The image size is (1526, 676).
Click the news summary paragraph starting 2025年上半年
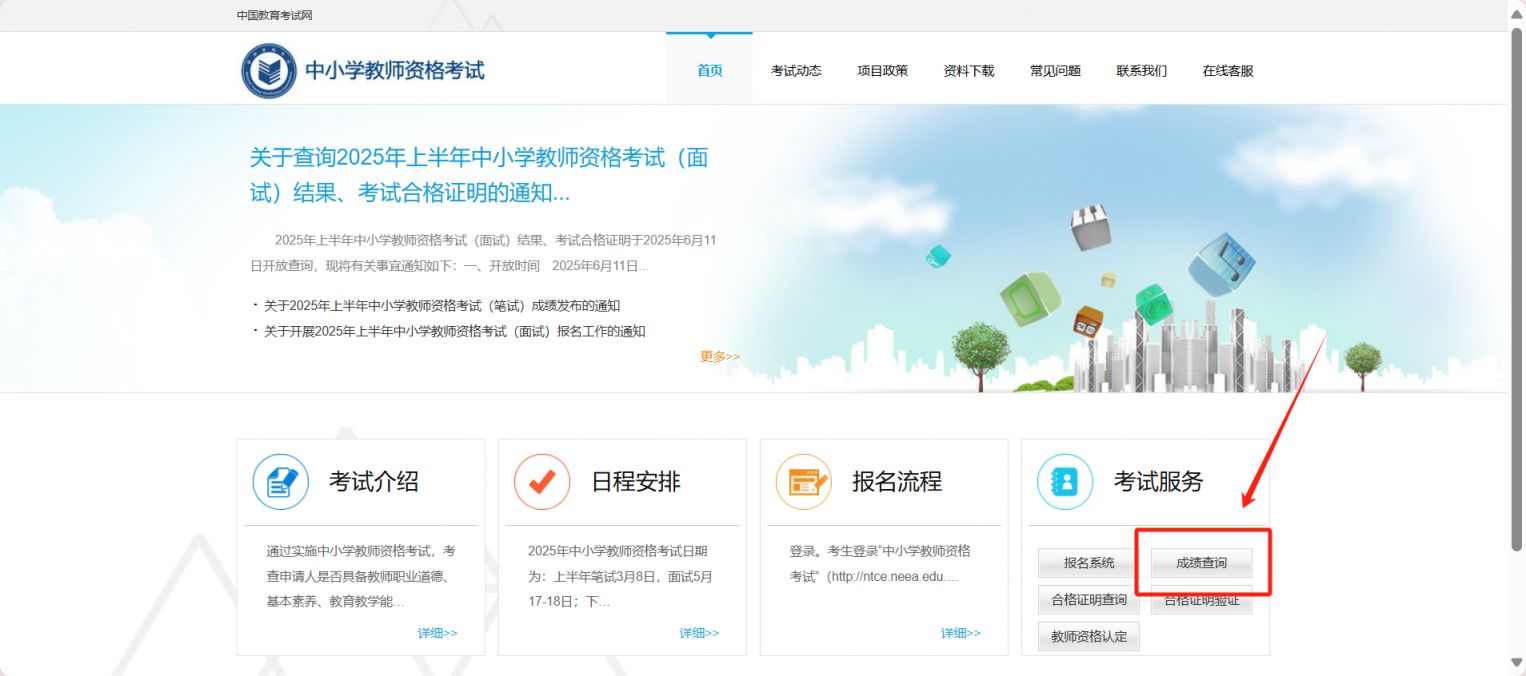[483, 253]
